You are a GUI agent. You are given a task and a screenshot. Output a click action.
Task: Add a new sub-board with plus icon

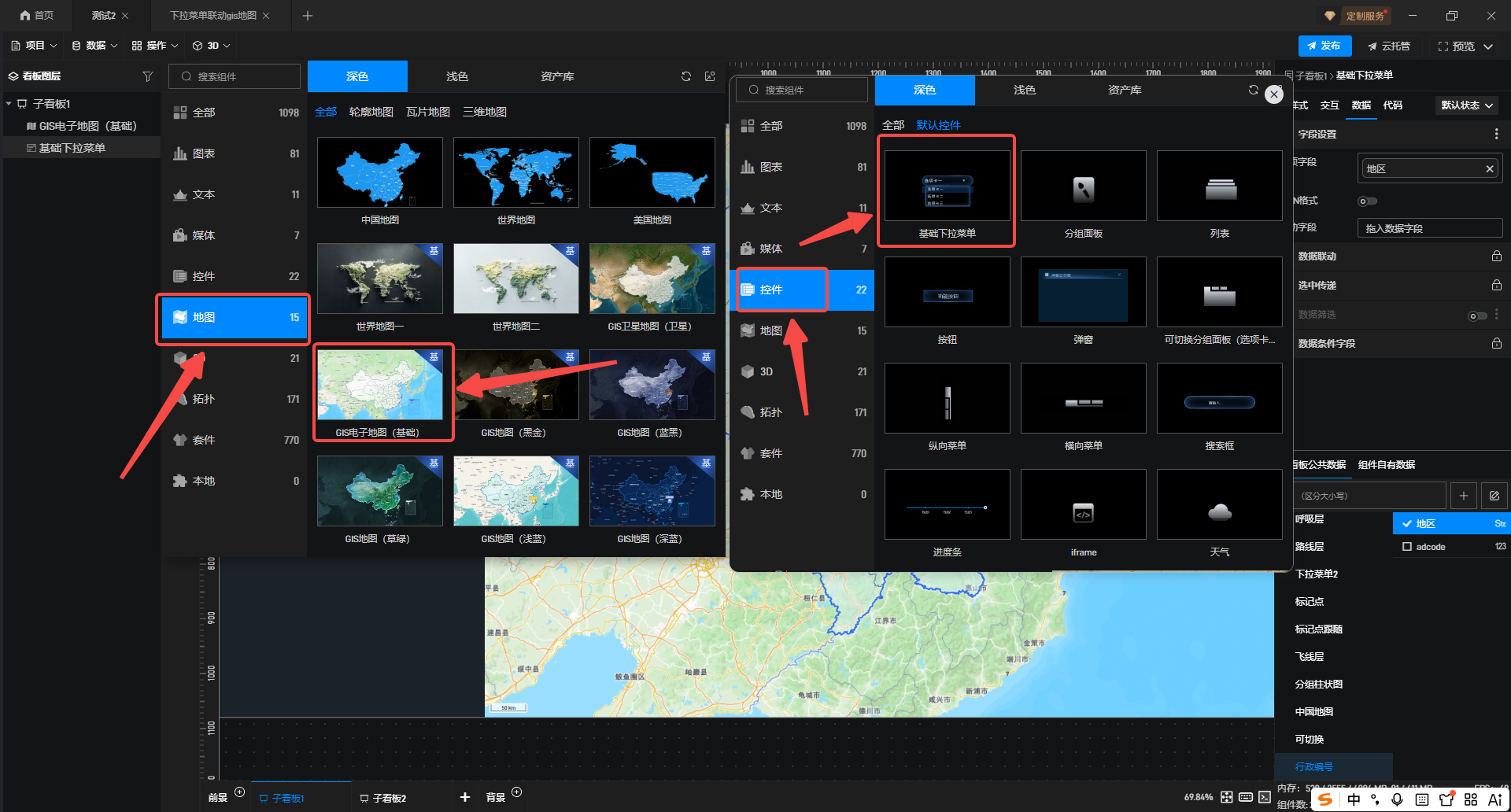[x=465, y=797]
